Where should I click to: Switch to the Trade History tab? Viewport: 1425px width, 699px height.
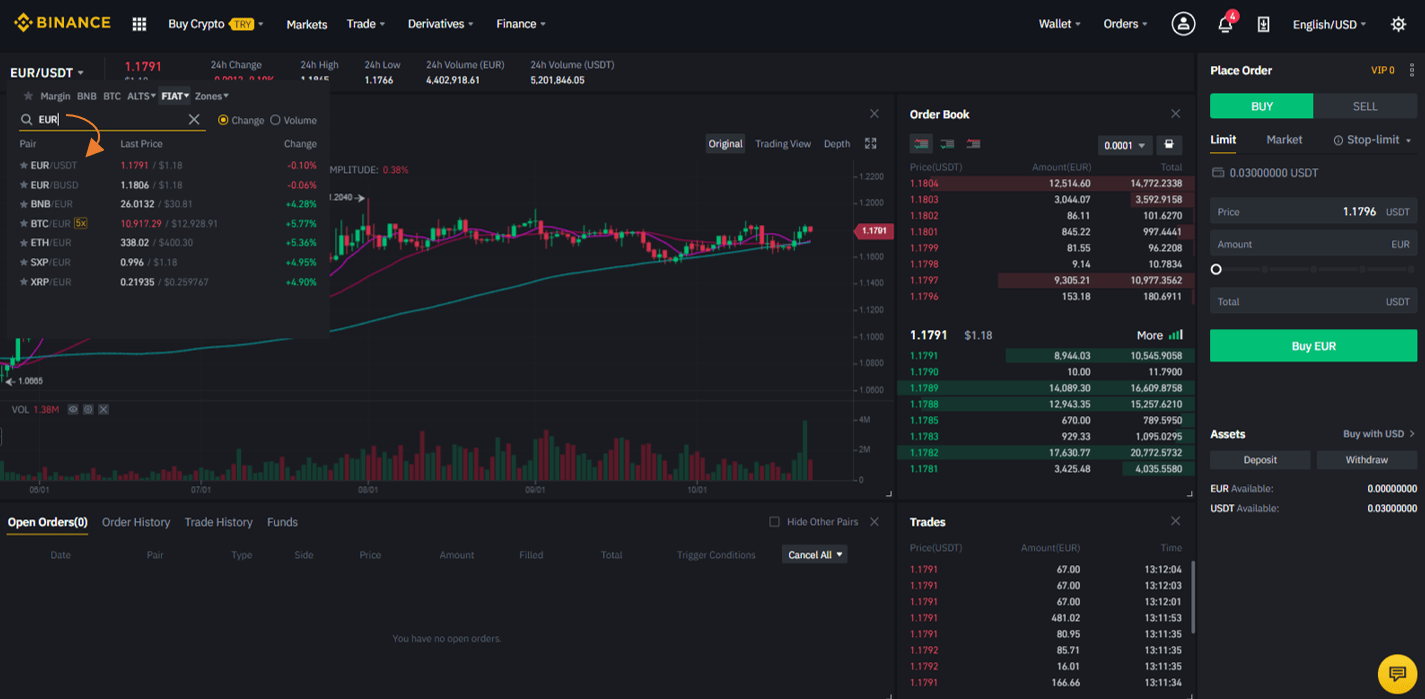point(218,522)
